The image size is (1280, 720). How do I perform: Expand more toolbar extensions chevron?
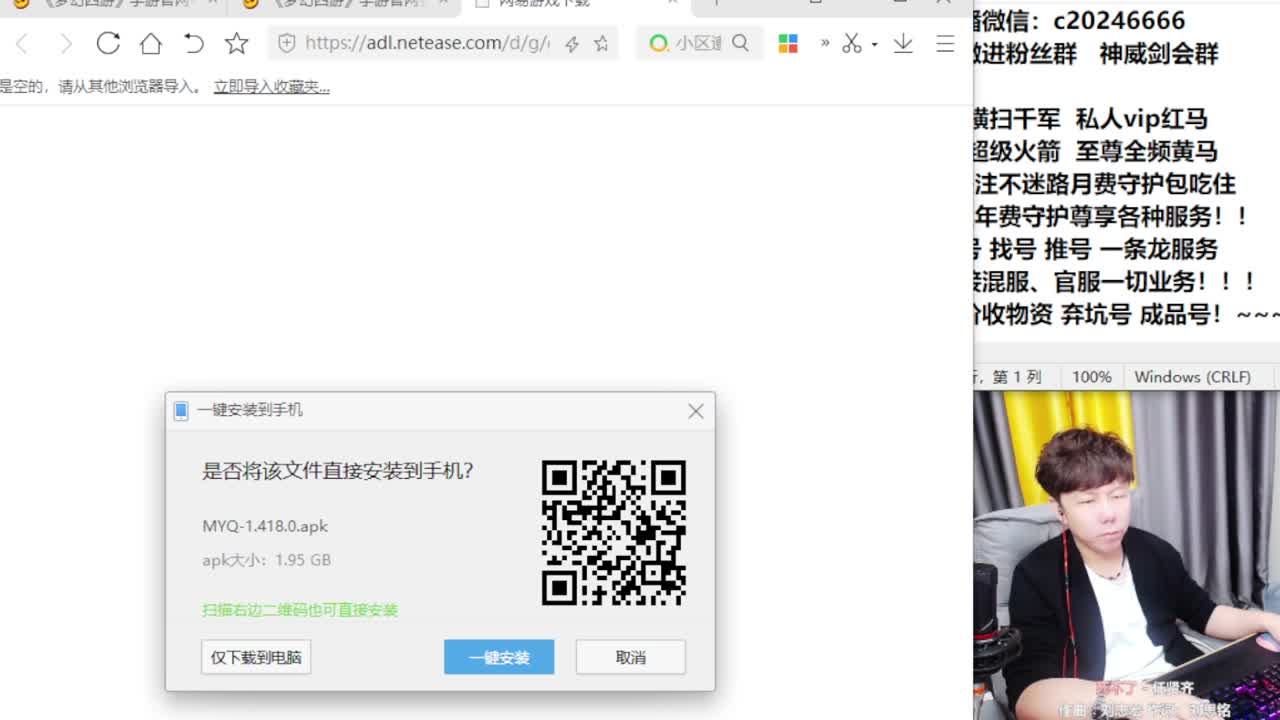tap(824, 43)
